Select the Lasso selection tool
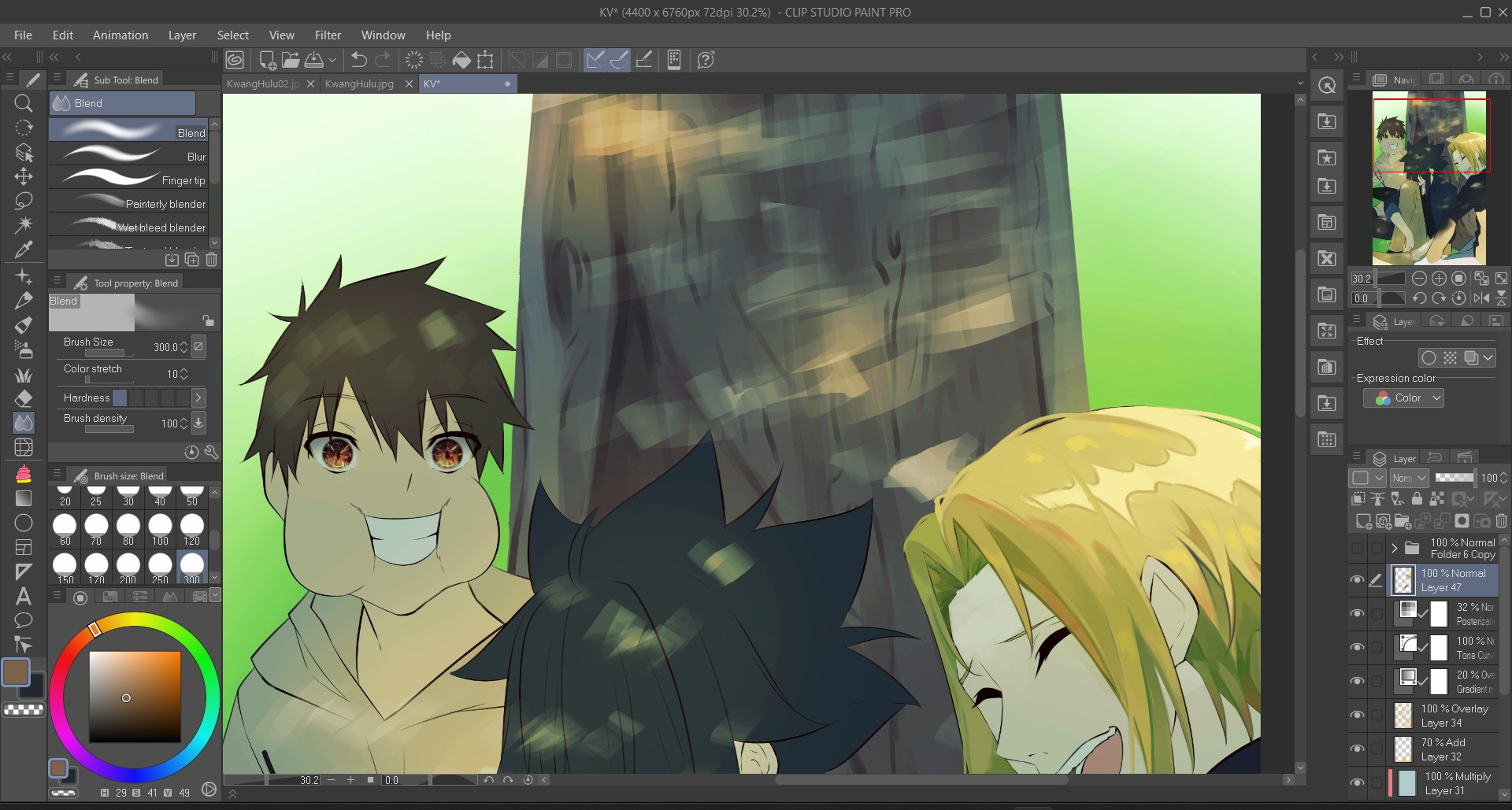1512x810 pixels. 24,201
